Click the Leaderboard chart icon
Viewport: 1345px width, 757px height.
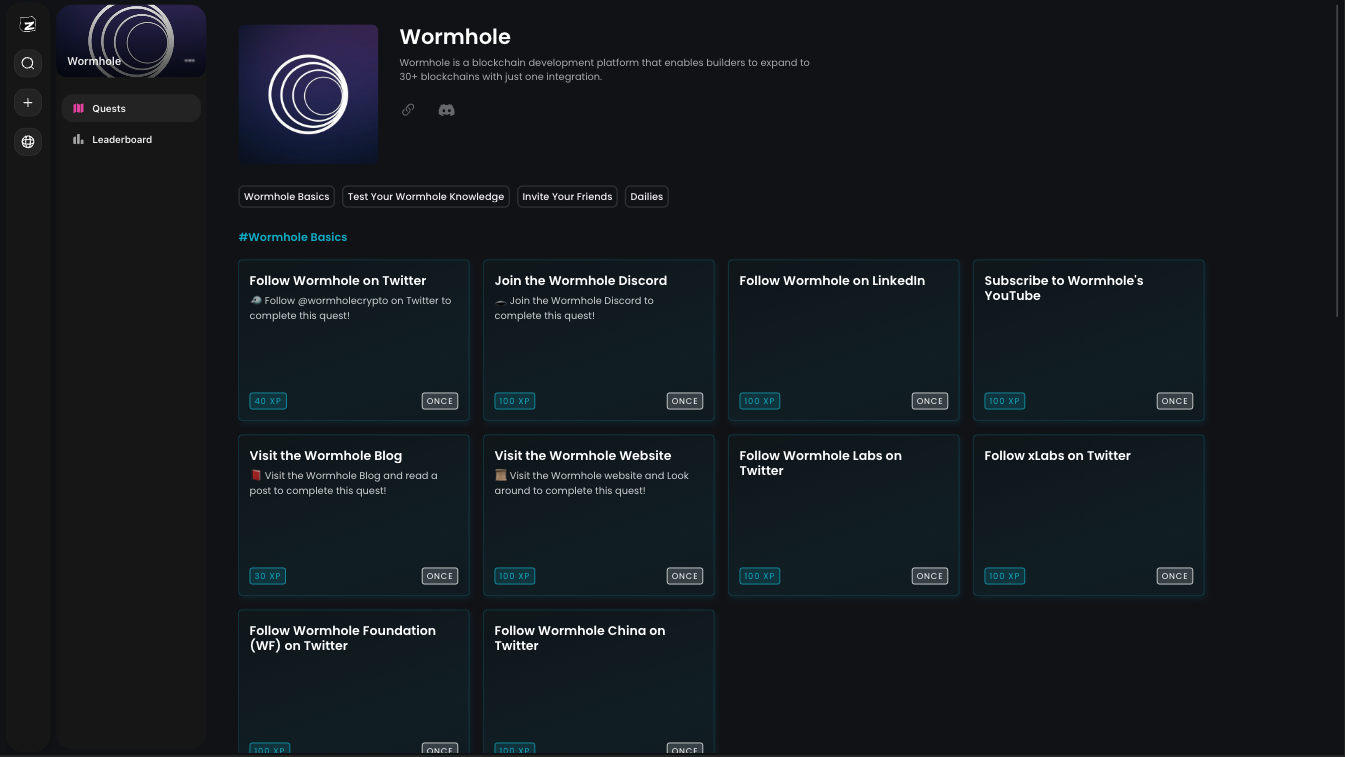[78, 139]
